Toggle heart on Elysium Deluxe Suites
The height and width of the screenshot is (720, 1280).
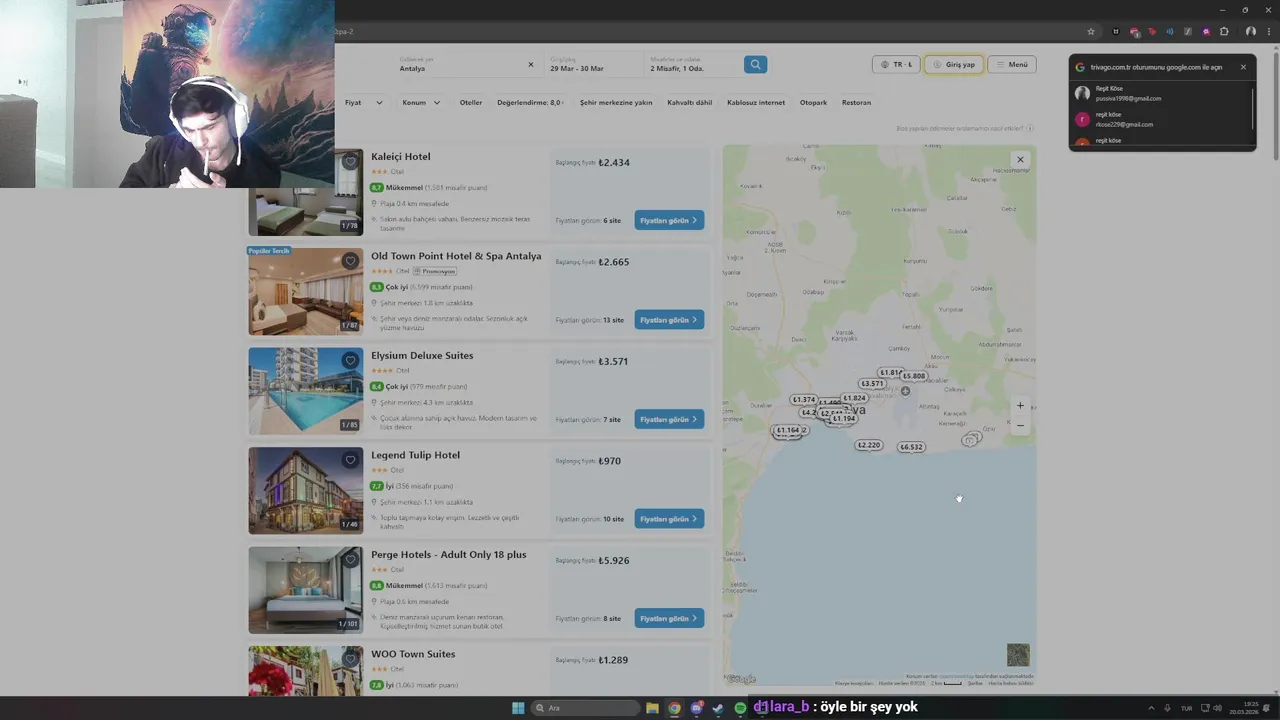350,360
